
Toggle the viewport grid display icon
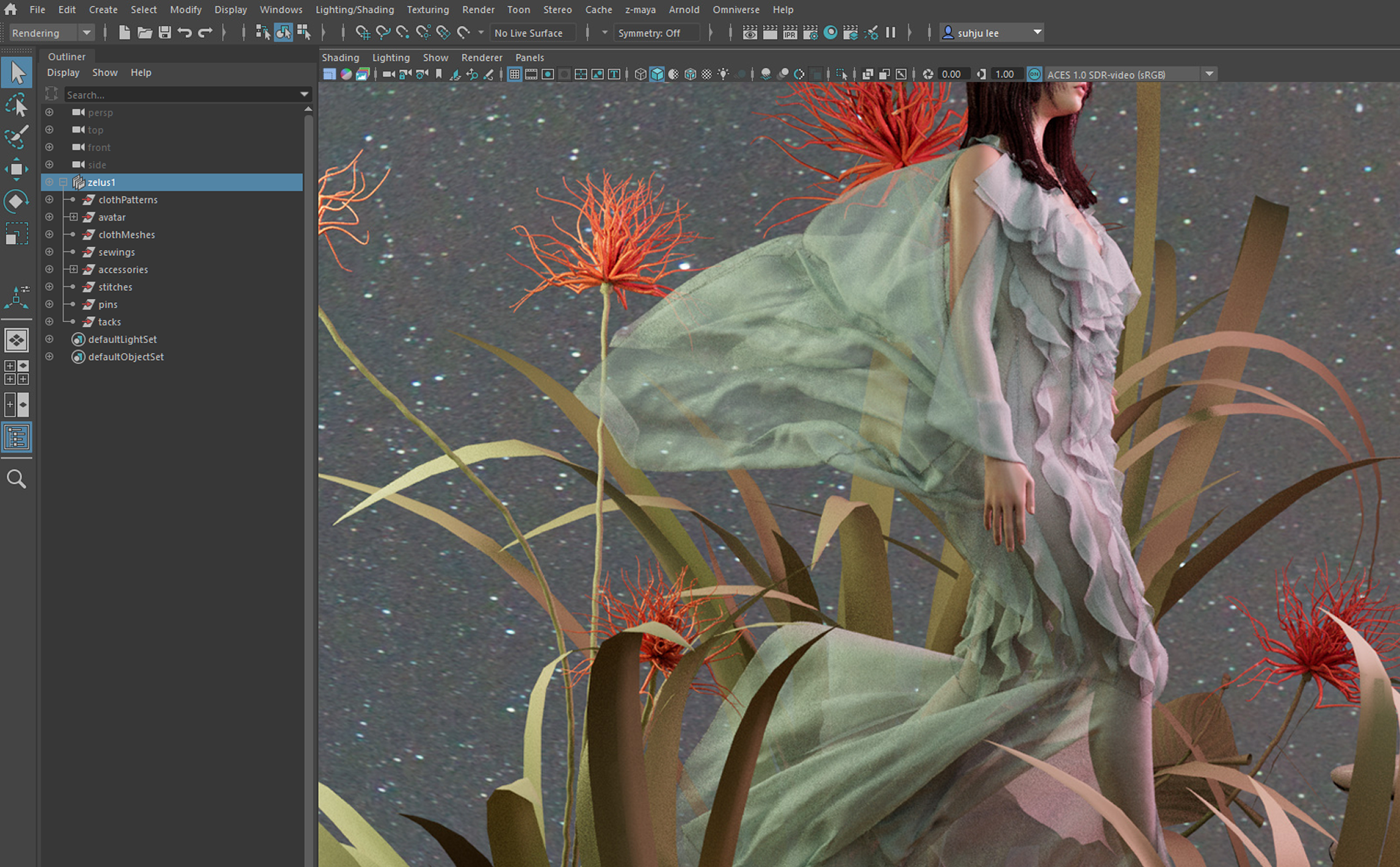coord(514,74)
